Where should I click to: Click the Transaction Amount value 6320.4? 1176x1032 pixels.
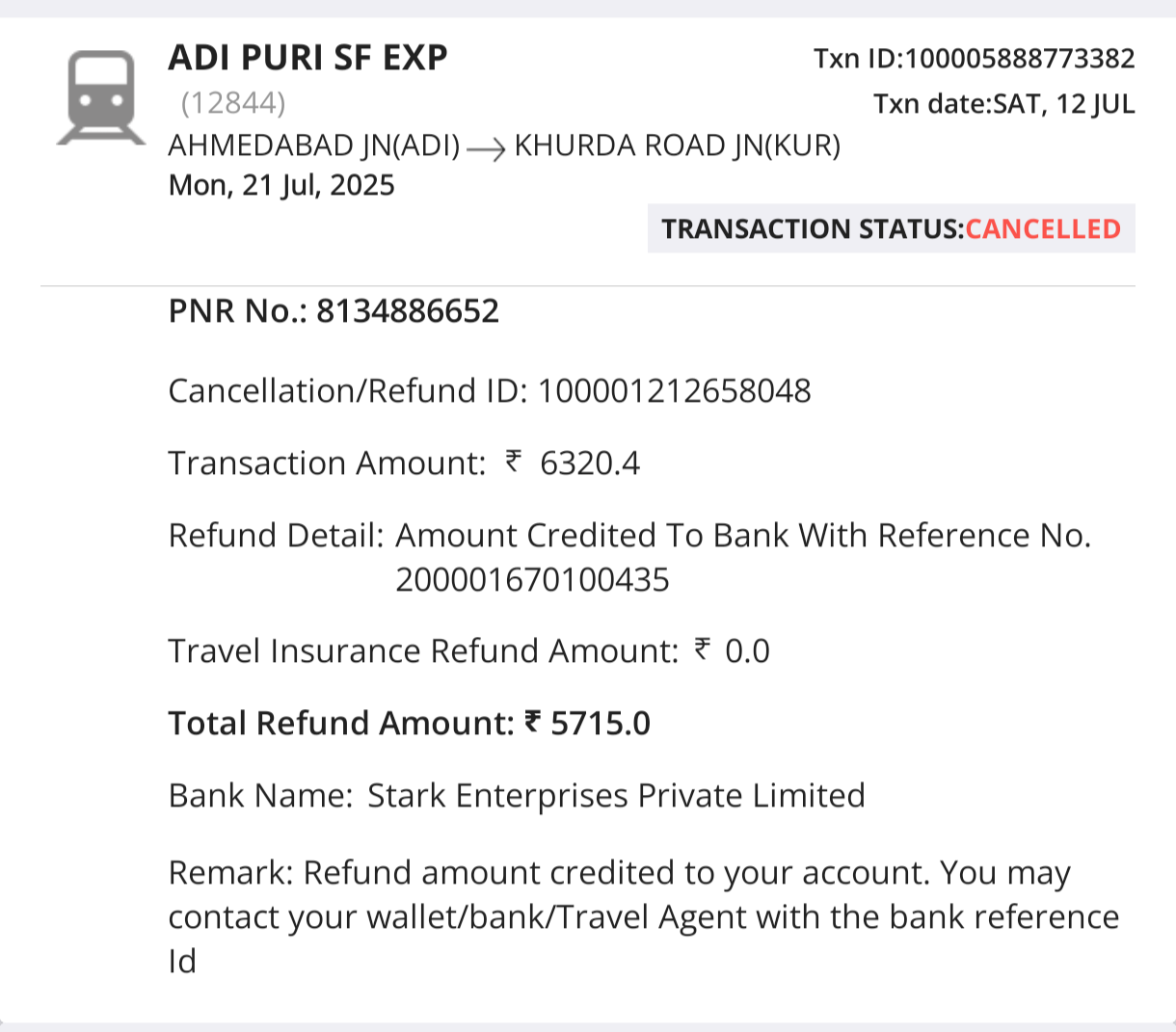click(589, 463)
